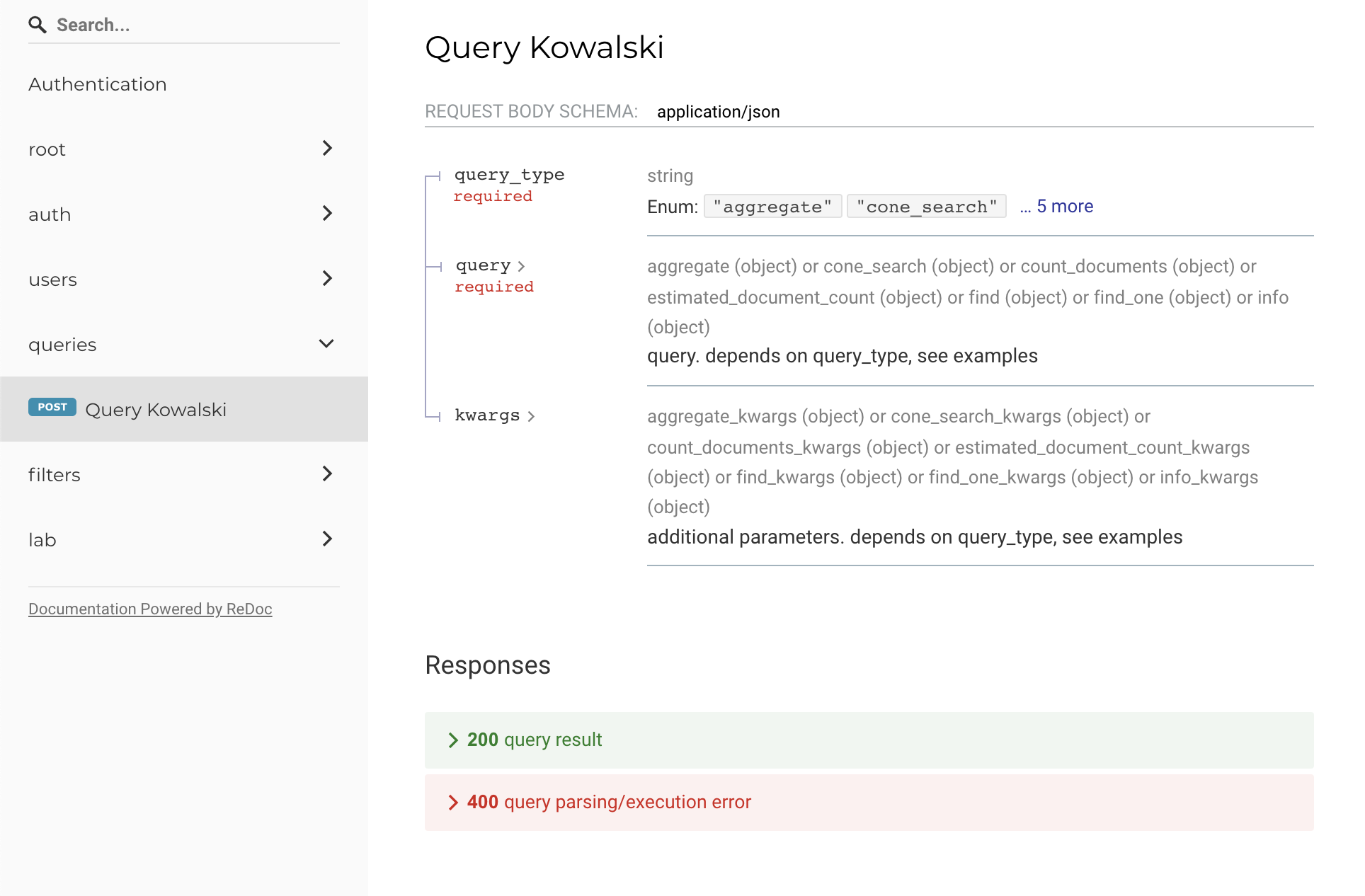Click the Documentation Powered by ReDoc link
Image resolution: width=1365 pixels, height=896 pixels.
(x=150, y=609)
